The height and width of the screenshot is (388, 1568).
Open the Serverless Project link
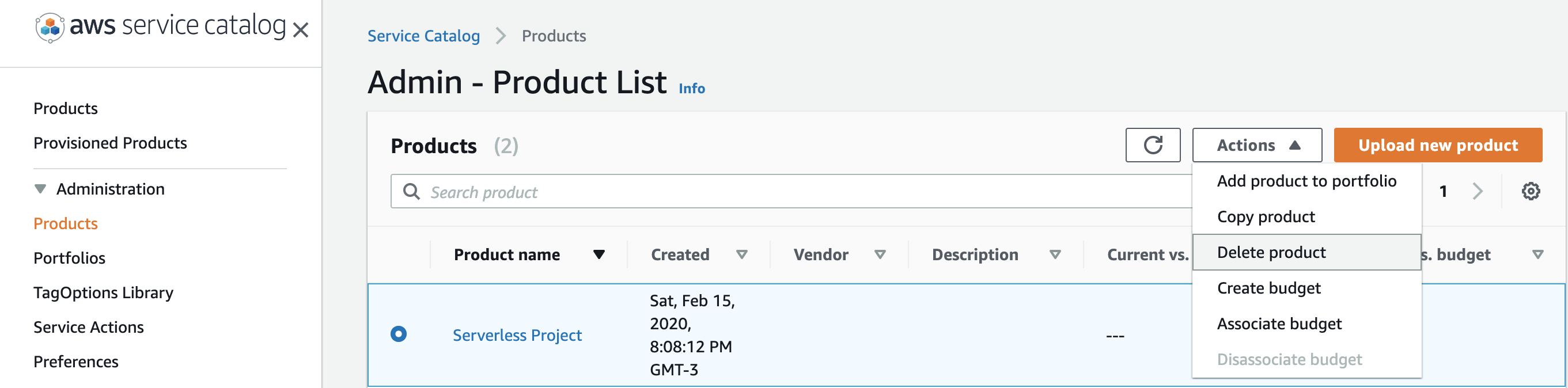point(517,335)
